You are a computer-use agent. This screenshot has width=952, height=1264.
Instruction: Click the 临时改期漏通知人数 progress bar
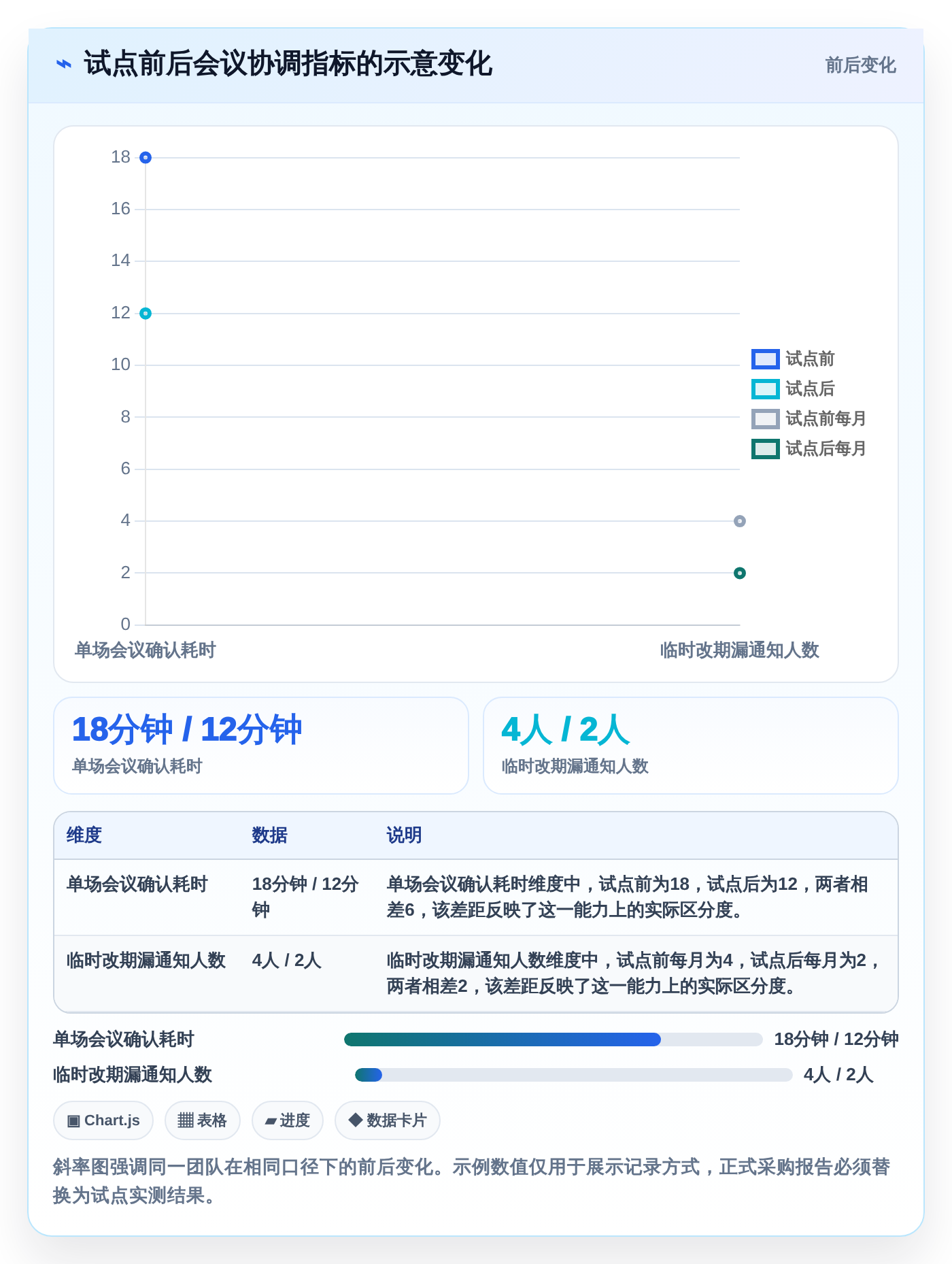(574, 1075)
